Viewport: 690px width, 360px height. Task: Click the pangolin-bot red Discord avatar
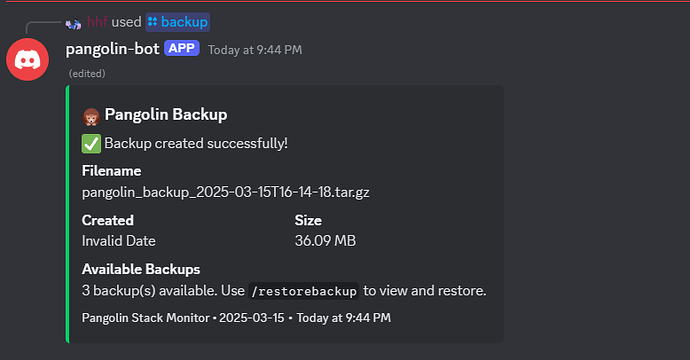tap(27, 59)
